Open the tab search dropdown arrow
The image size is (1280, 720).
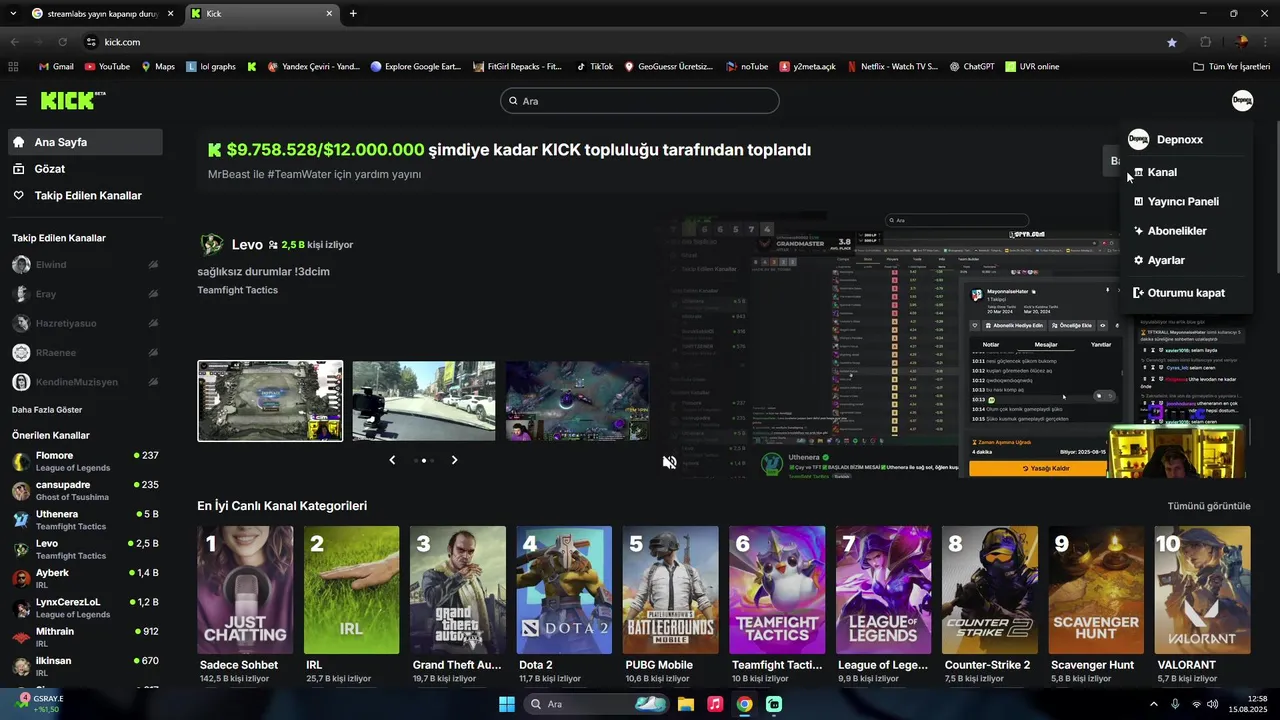click(x=13, y=14)
